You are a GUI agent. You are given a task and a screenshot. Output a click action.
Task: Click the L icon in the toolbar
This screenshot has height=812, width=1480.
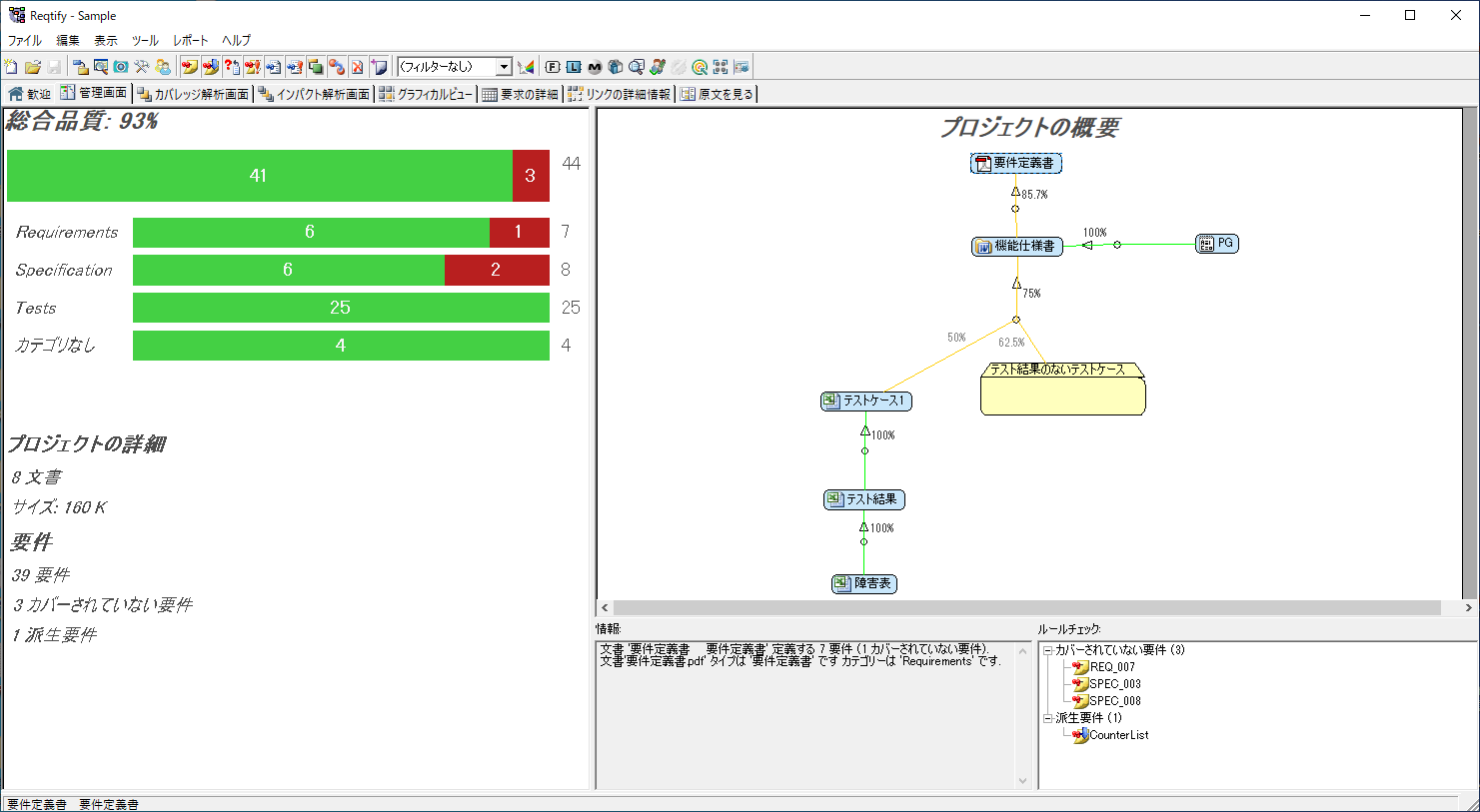(x=574, y=67)
